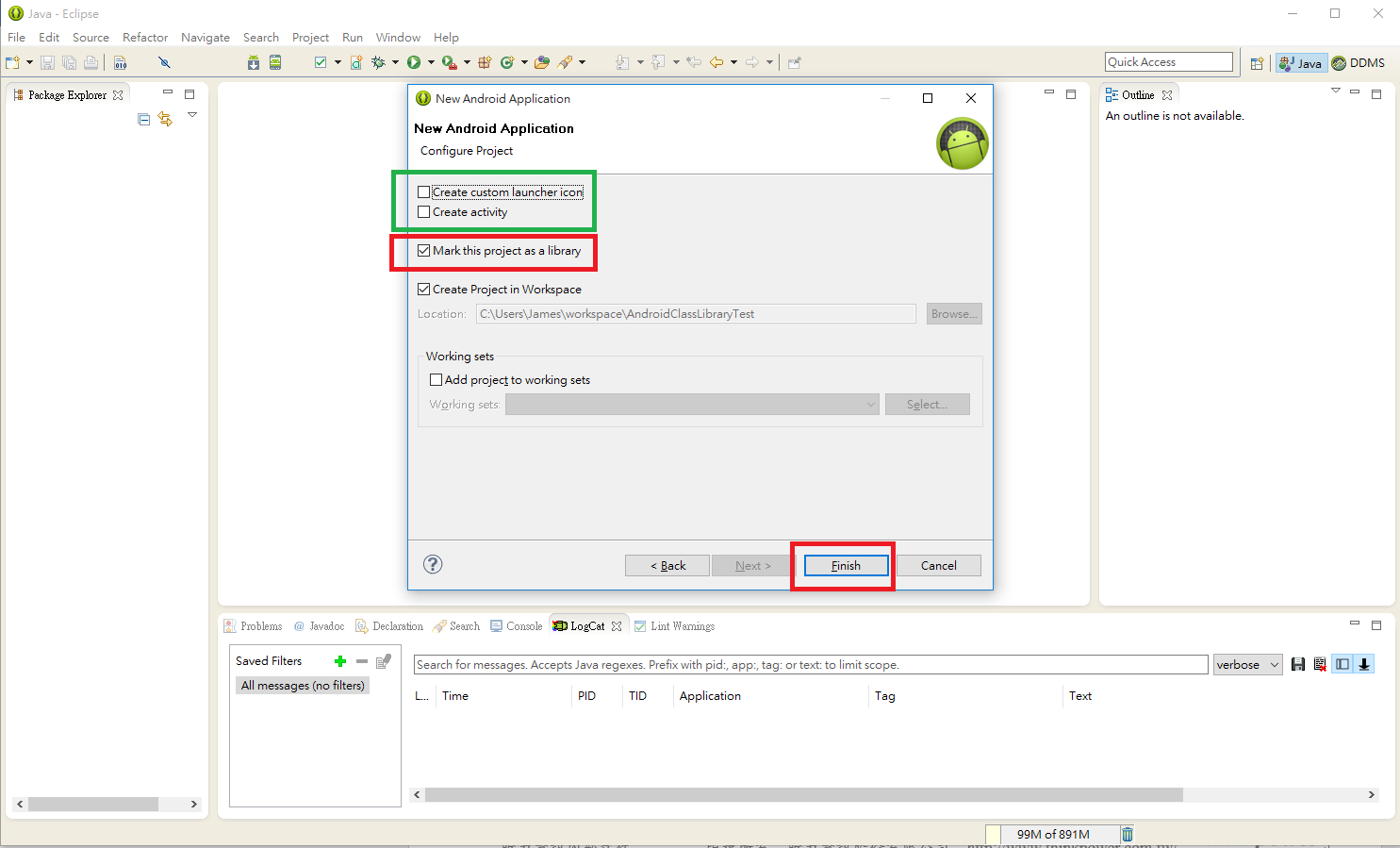This screenshot has width=1400, height=848.
Task: Uncheck Mark this project as a library
Action: point(423,251)
